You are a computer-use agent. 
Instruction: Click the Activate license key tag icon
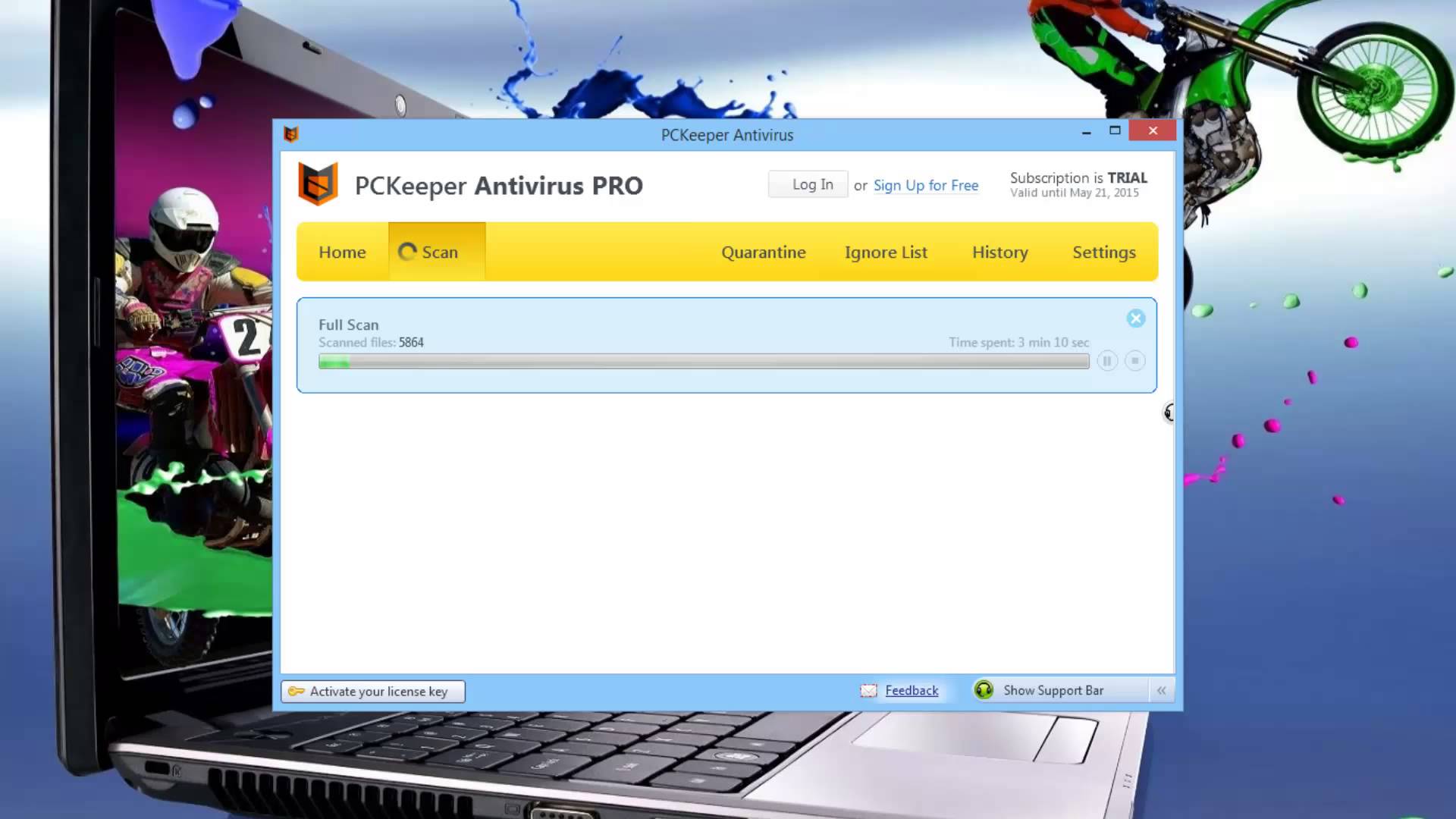(x=296, y=691)
